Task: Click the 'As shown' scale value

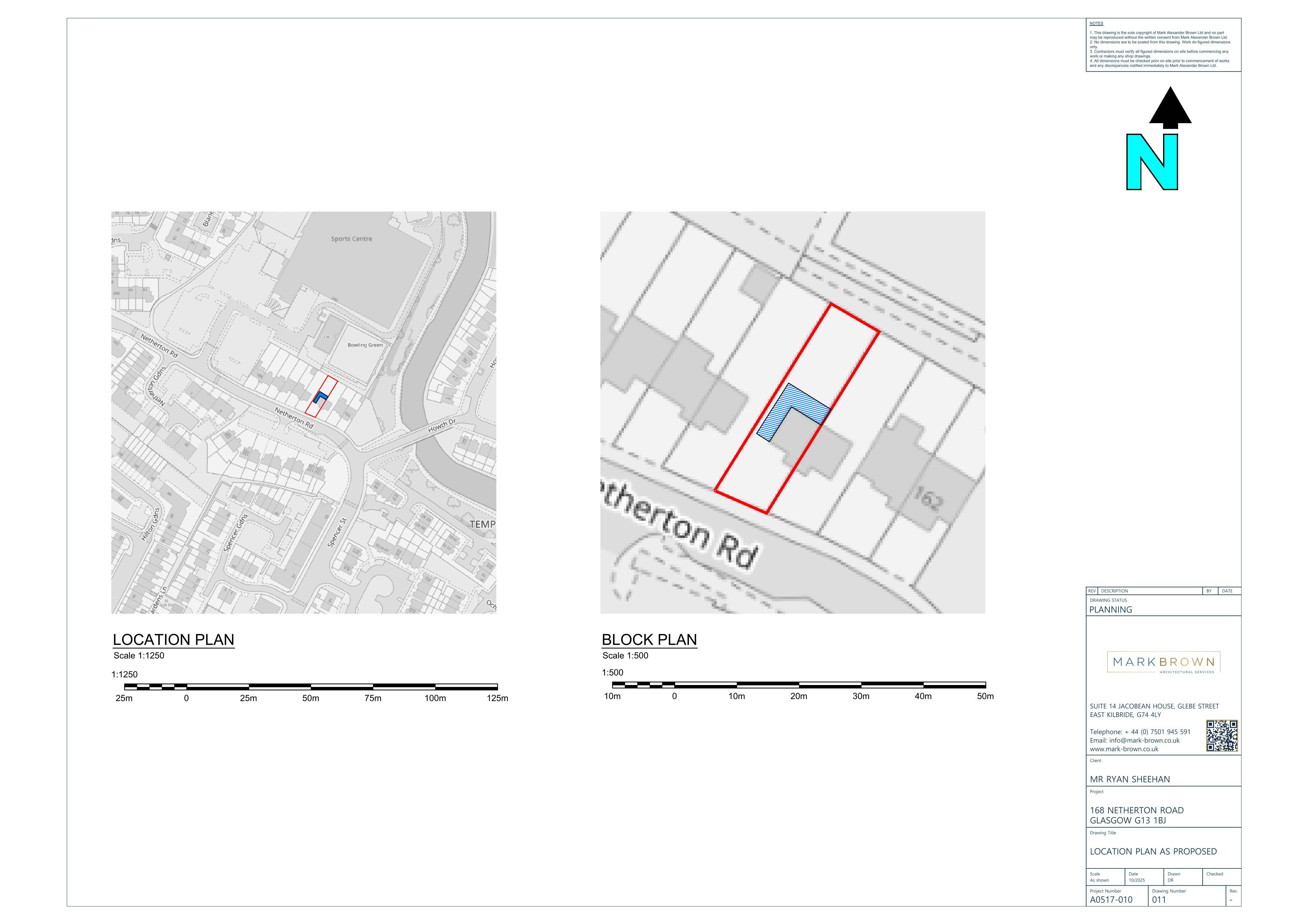Action: coord(1099,880)
